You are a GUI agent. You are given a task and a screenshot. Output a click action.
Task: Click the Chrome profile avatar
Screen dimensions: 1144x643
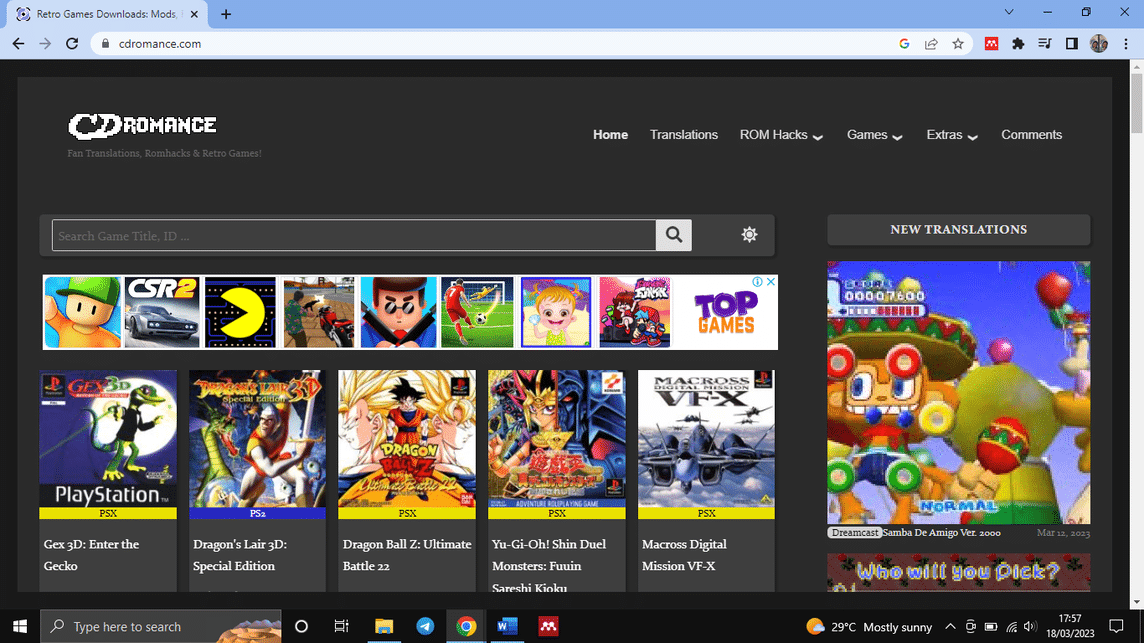point(1099,44)
